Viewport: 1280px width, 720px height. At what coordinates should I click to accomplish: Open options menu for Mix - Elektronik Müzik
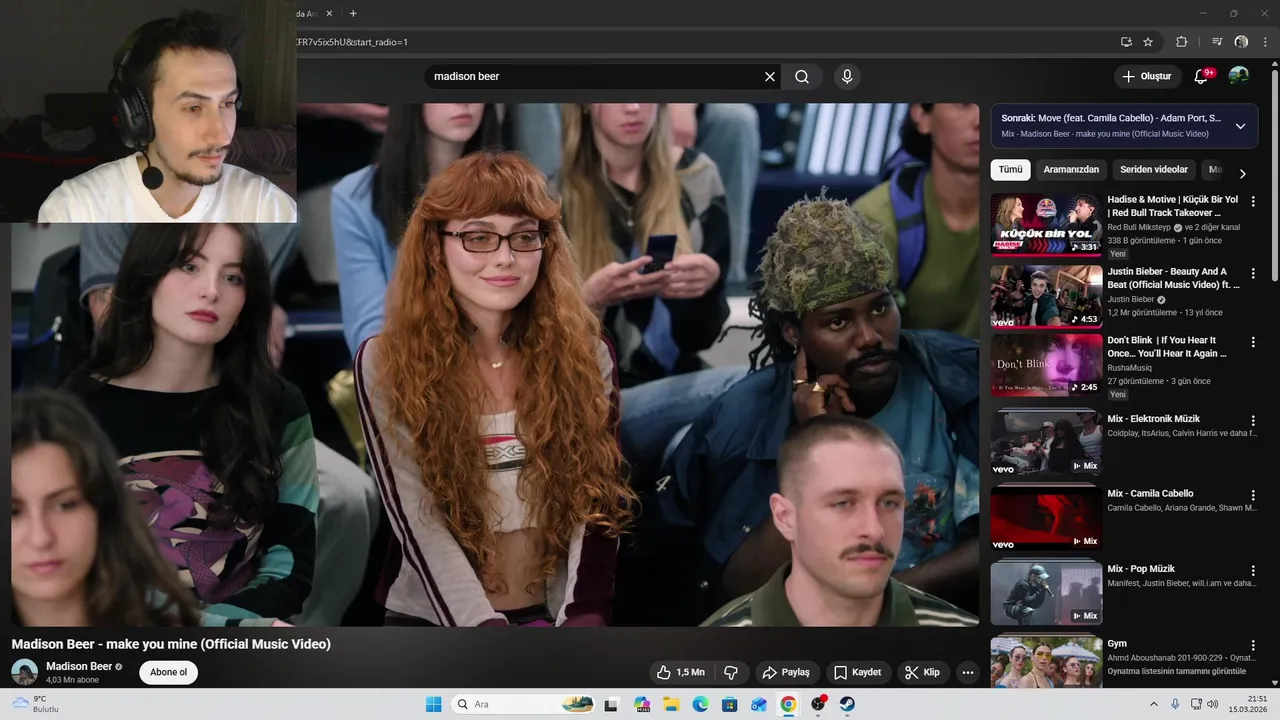coord(1253,421)
